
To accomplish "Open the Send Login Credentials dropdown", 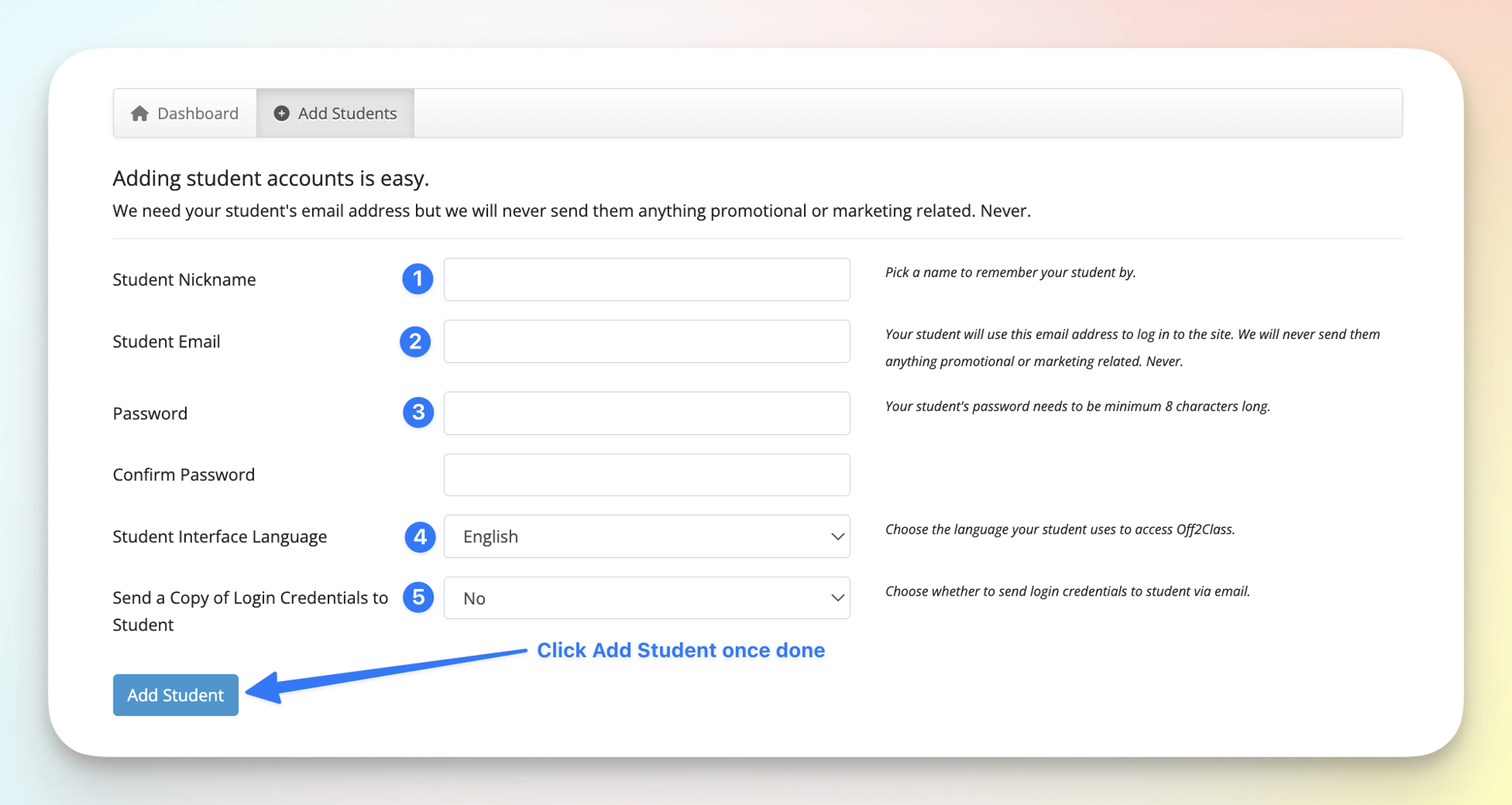I will 646,598.
